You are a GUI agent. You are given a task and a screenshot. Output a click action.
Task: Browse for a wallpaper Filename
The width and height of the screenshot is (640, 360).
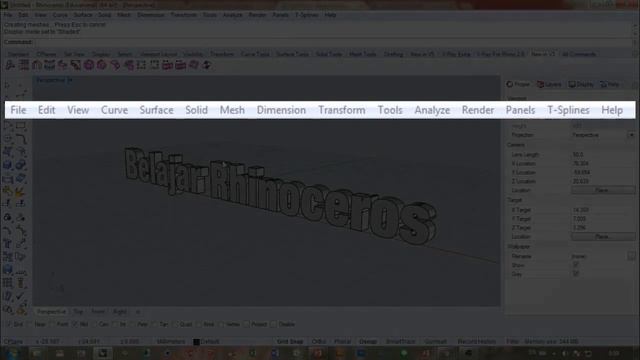click(x=631, y=256)
